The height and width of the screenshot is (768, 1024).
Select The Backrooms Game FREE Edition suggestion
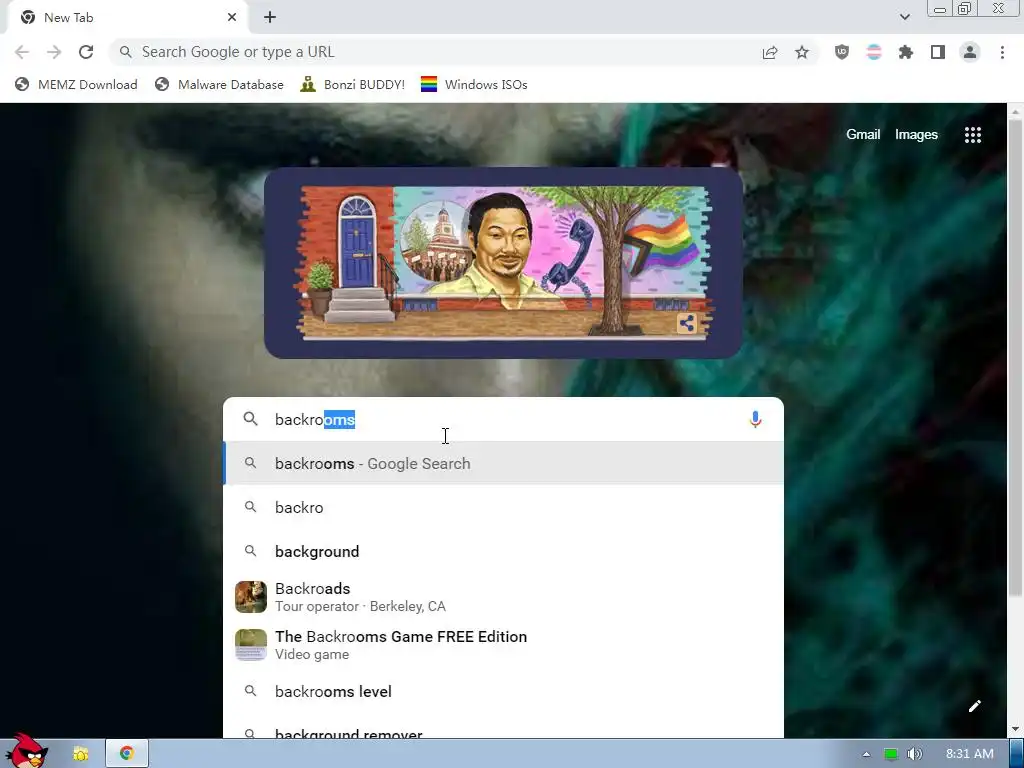503,645
